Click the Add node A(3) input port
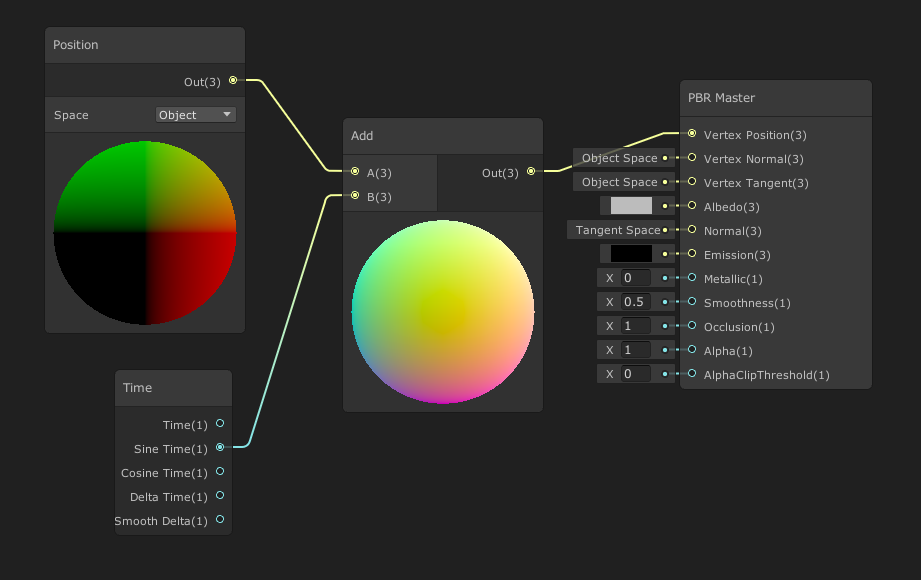 [x=354, y=172]
